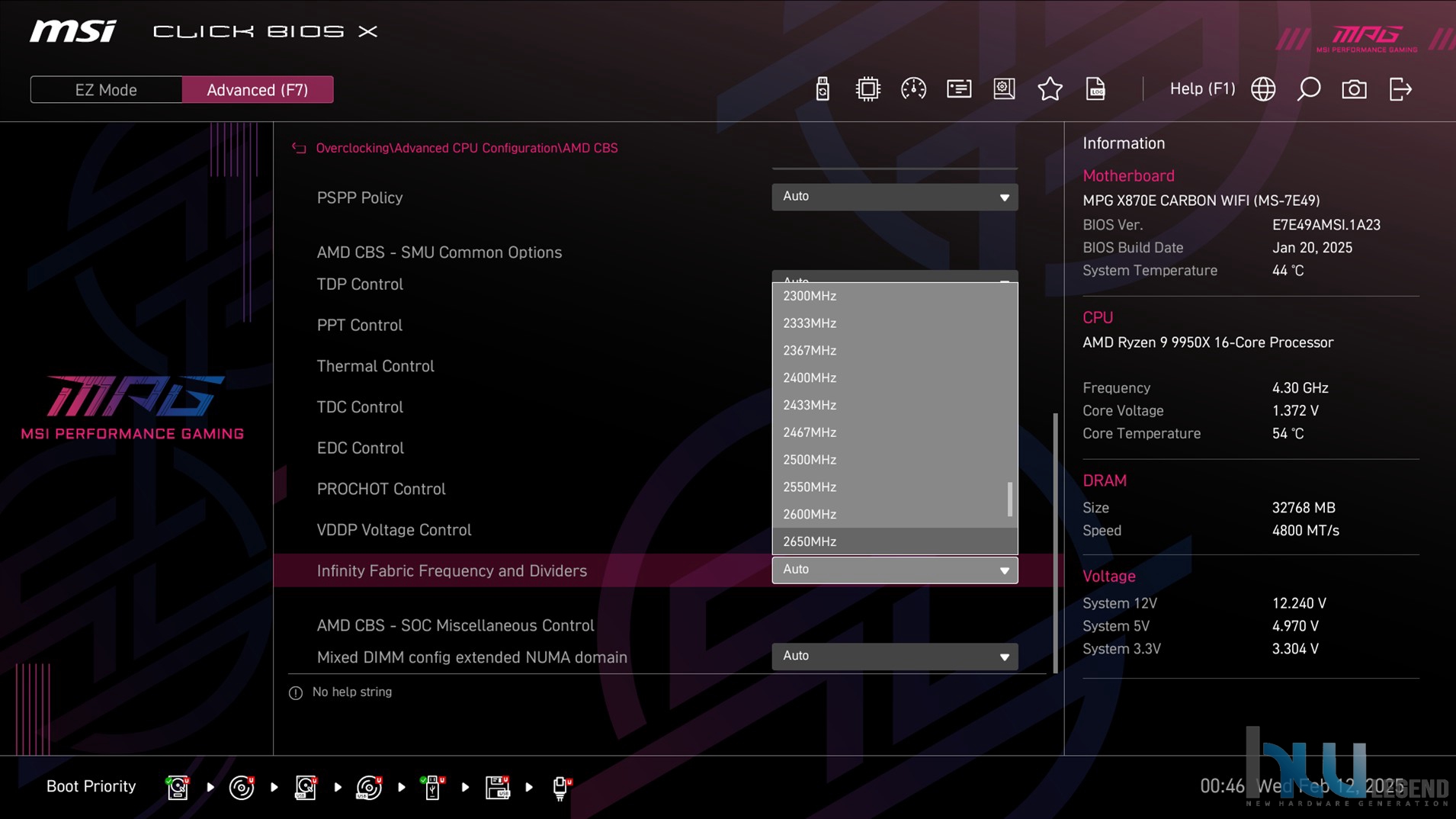Choose 2333MHz from the list
This screenshot has height=819, width=1456.
(x=894, y=323)
